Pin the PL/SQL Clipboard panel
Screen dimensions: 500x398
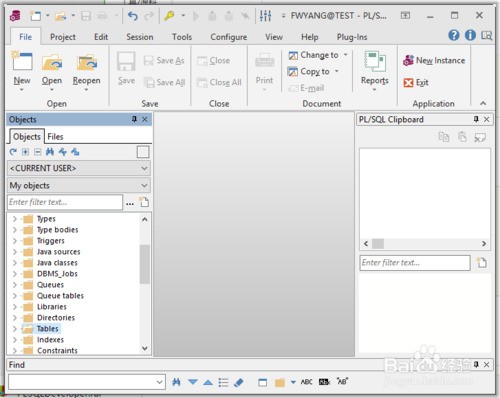click(476, 119)
